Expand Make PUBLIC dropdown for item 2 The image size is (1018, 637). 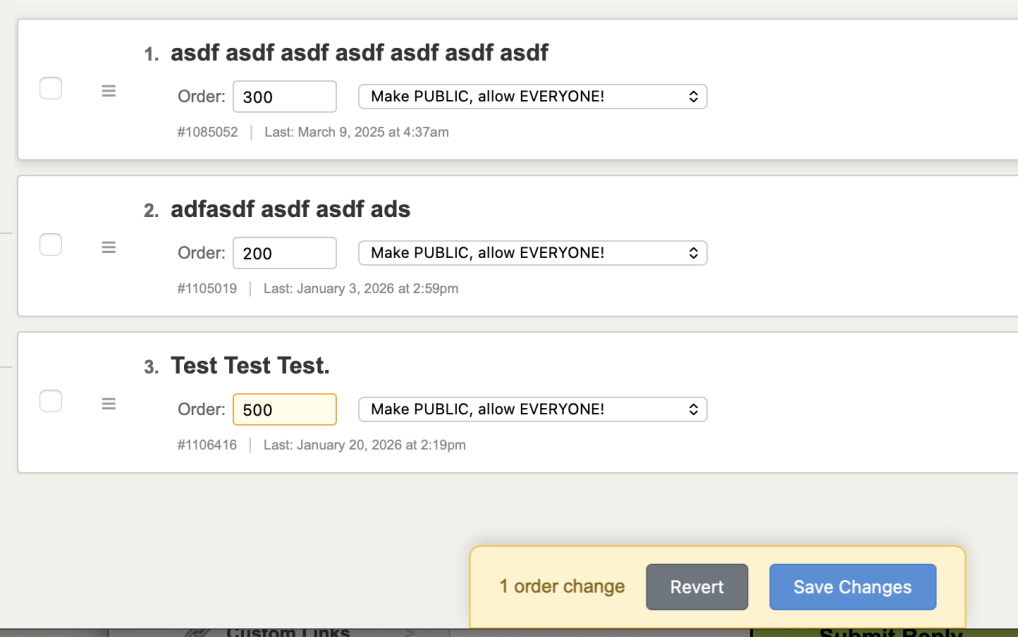532,253
